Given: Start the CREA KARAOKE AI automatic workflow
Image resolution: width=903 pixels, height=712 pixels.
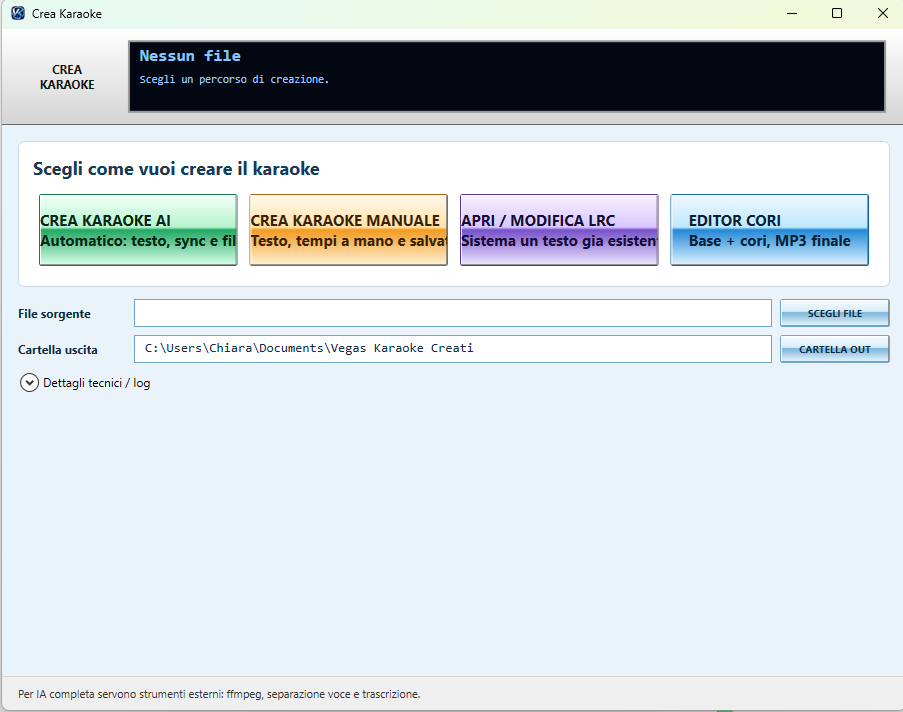Looking at the screenshot, I should (x=138, y=230).
